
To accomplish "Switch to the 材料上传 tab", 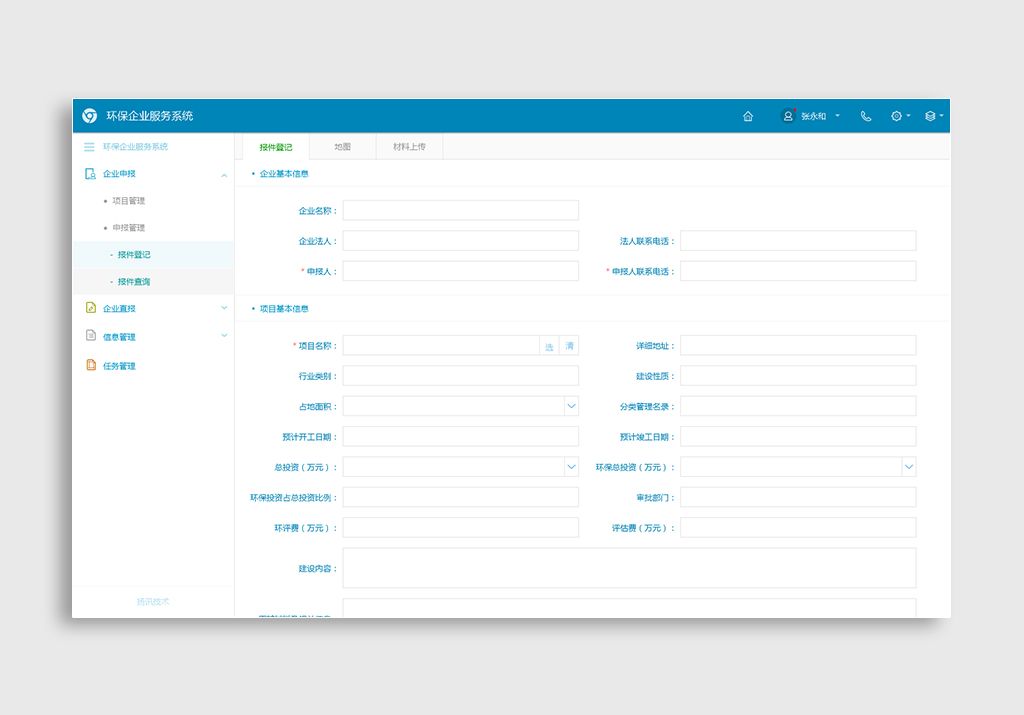I will [408, 147].
